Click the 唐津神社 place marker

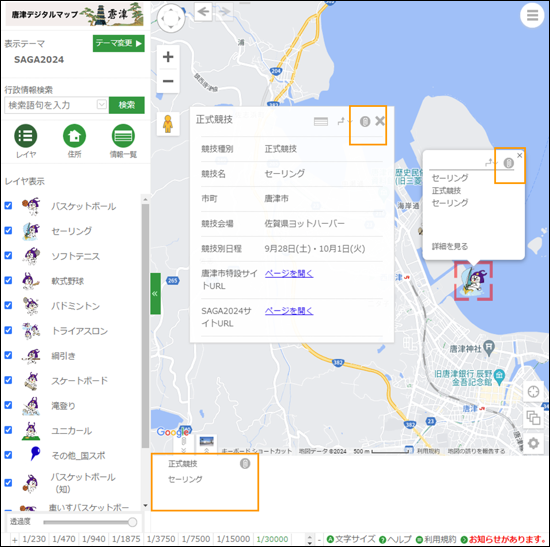[489, 347]
